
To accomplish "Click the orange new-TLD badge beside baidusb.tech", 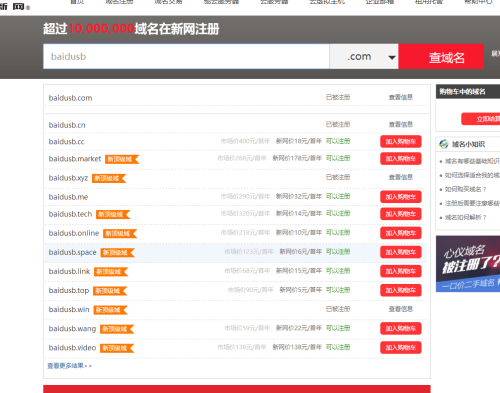I will click(113, 214).
